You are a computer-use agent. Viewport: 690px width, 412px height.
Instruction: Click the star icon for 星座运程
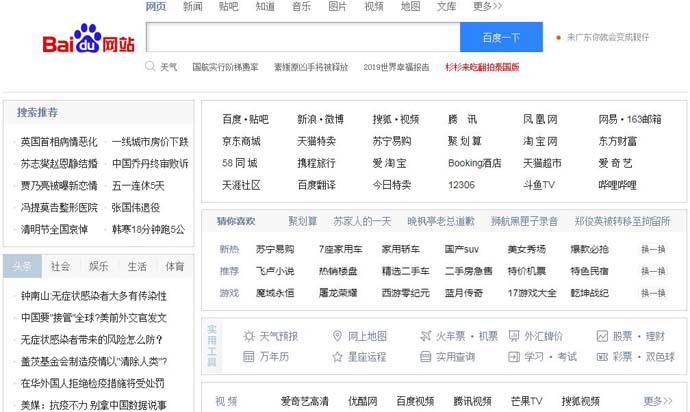click(x=337, y=357)
